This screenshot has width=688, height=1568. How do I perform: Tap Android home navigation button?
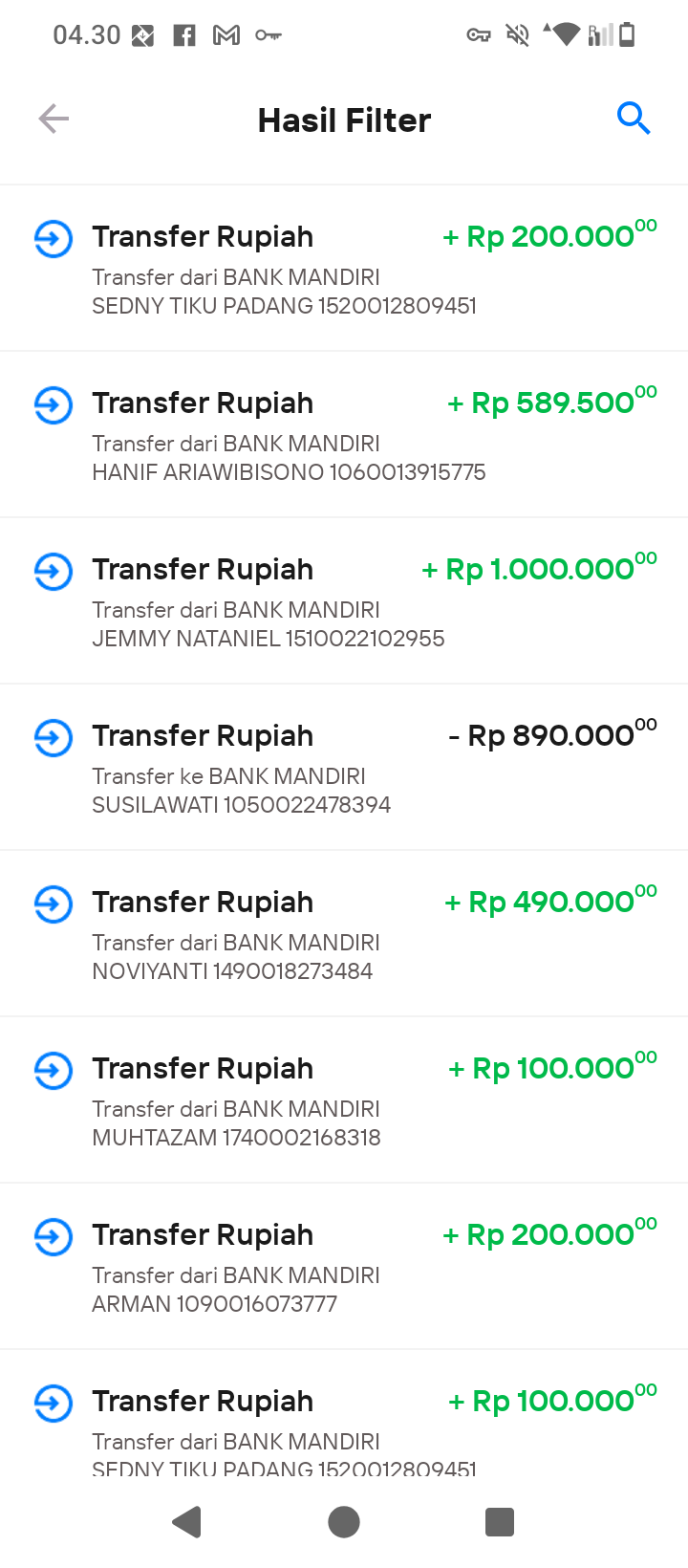click(x=344, y=1521)
